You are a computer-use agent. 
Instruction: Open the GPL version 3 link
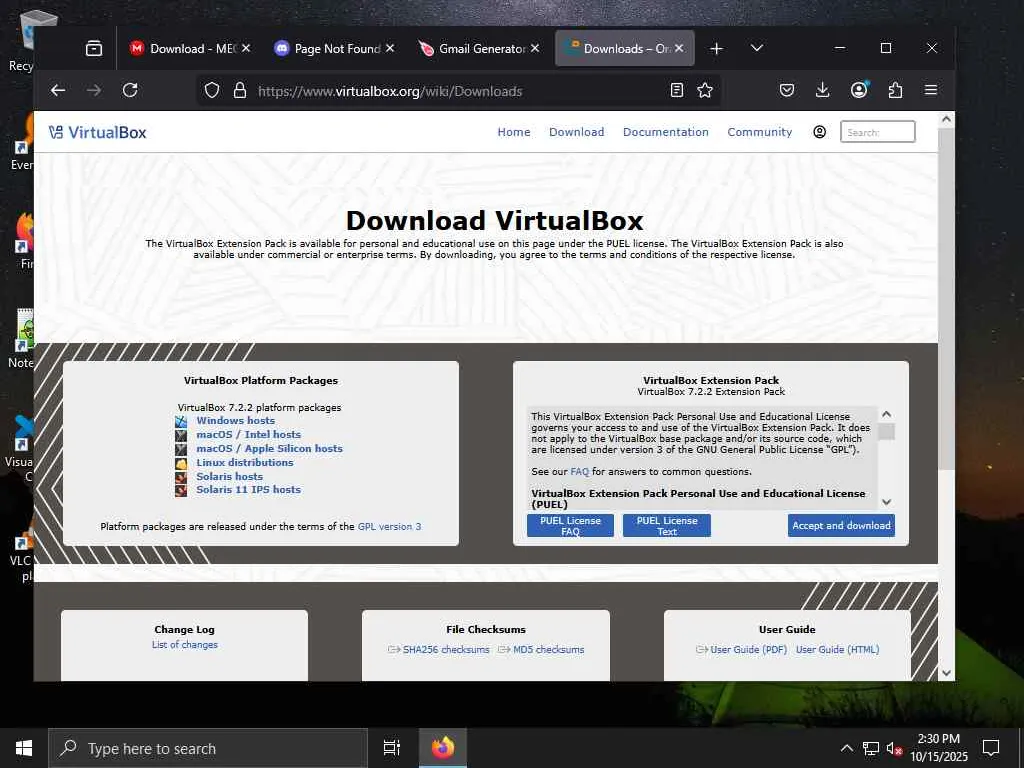tap(389, 526)
